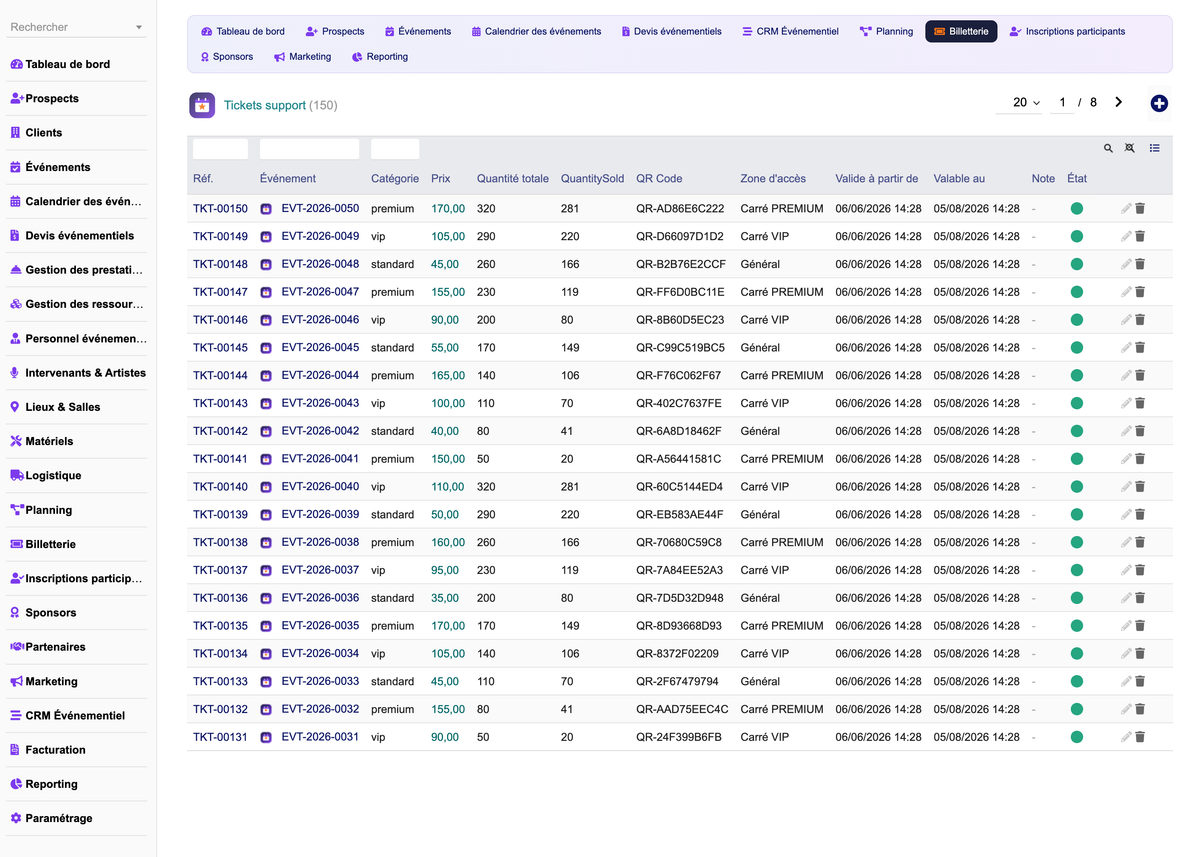Go to next page with the right chevron

click(1119, 102)
